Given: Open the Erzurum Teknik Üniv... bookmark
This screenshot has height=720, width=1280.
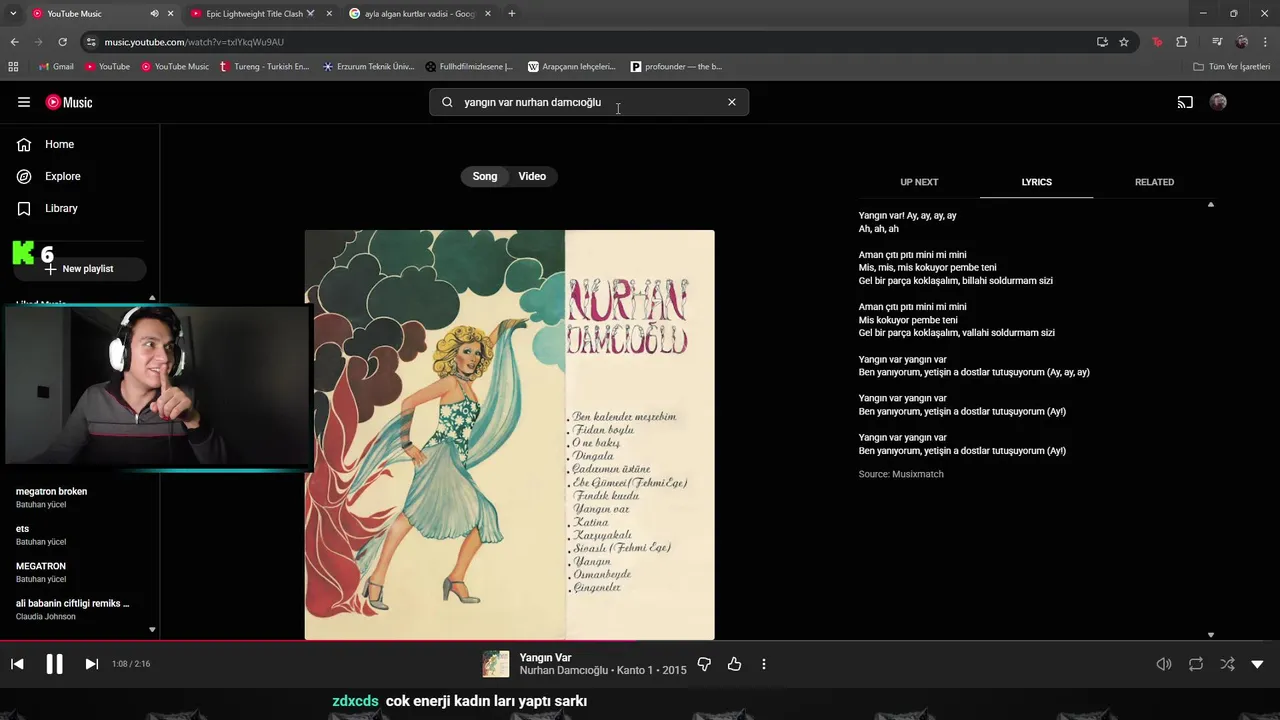Looking at the screenshot, I should coord(368,67).
